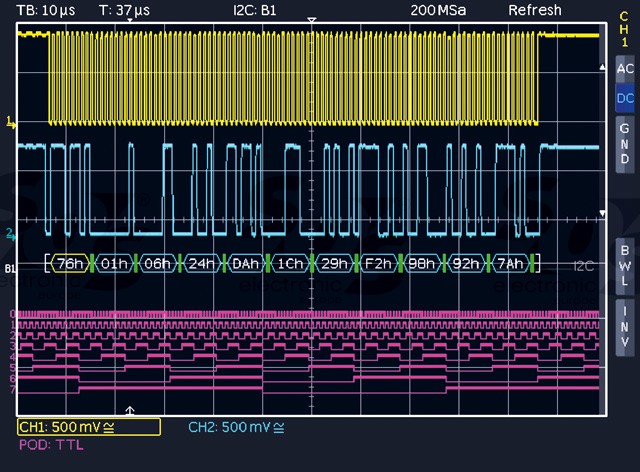Click the Refresh acquisition status
The image size is (640, 472).
(535, 10)
